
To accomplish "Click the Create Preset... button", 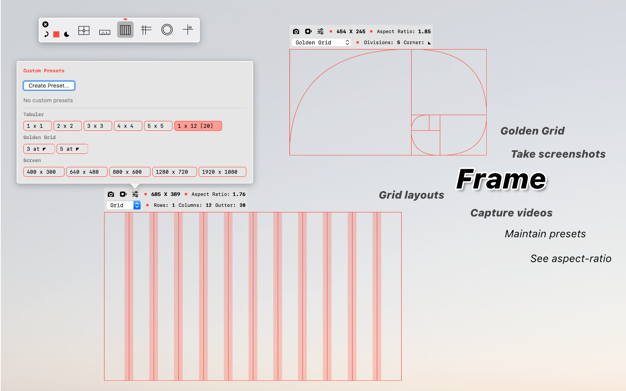I will click(49, 85).
